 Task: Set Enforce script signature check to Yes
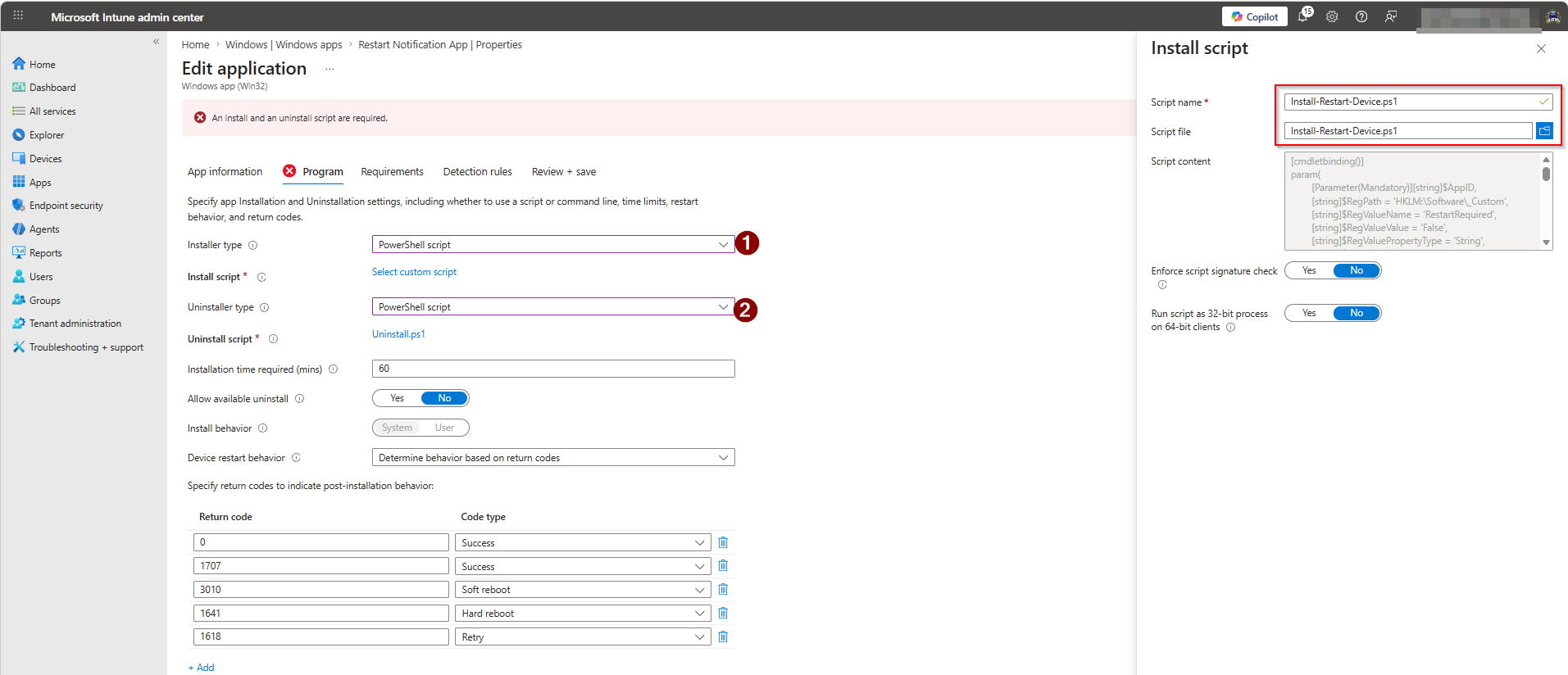click(x=1309, y=270)
